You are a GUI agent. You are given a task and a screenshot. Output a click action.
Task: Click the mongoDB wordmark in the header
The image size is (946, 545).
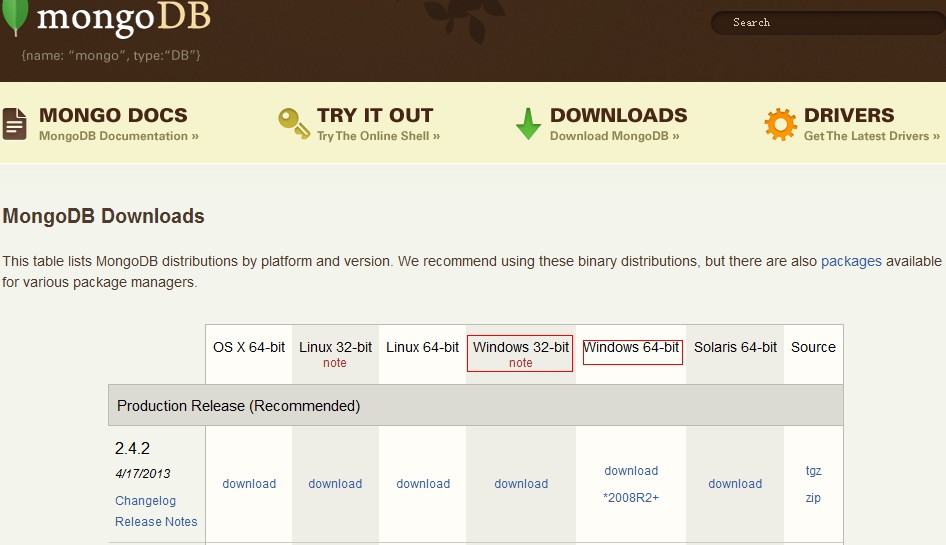(x=124, y=17)
